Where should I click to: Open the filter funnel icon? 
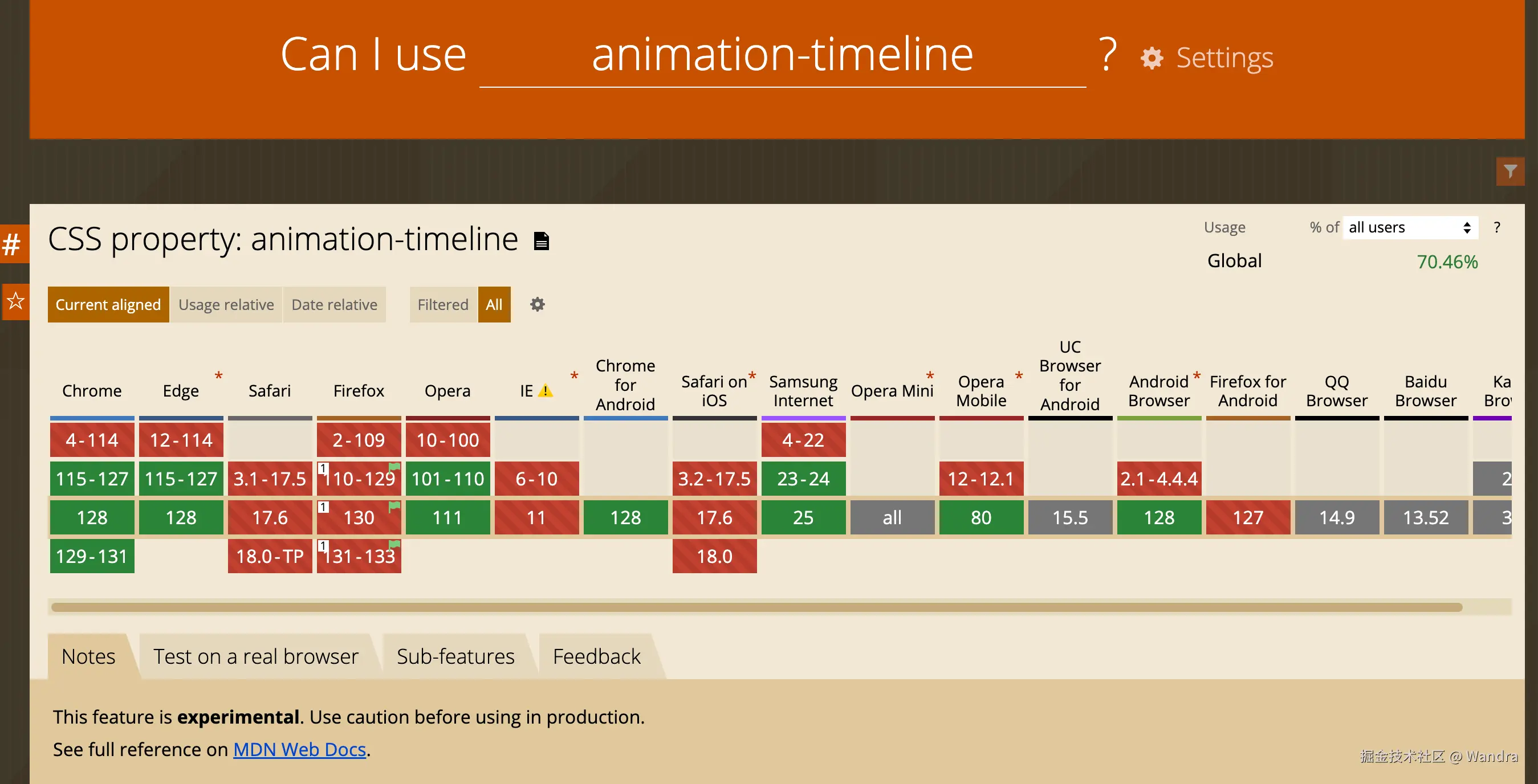pyautogui.click(x=1510, y=172)
